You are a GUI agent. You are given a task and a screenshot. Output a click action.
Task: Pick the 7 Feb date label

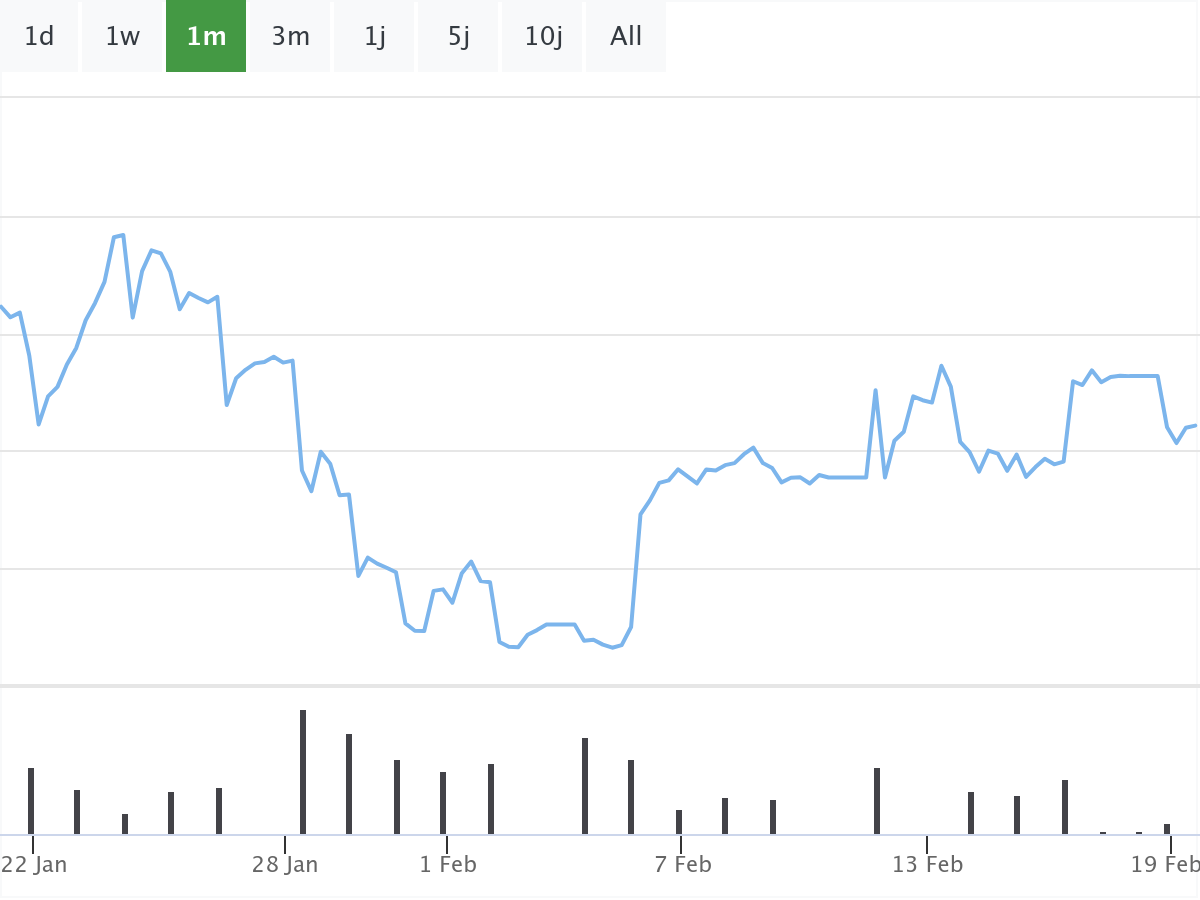(x=683, y=864)
